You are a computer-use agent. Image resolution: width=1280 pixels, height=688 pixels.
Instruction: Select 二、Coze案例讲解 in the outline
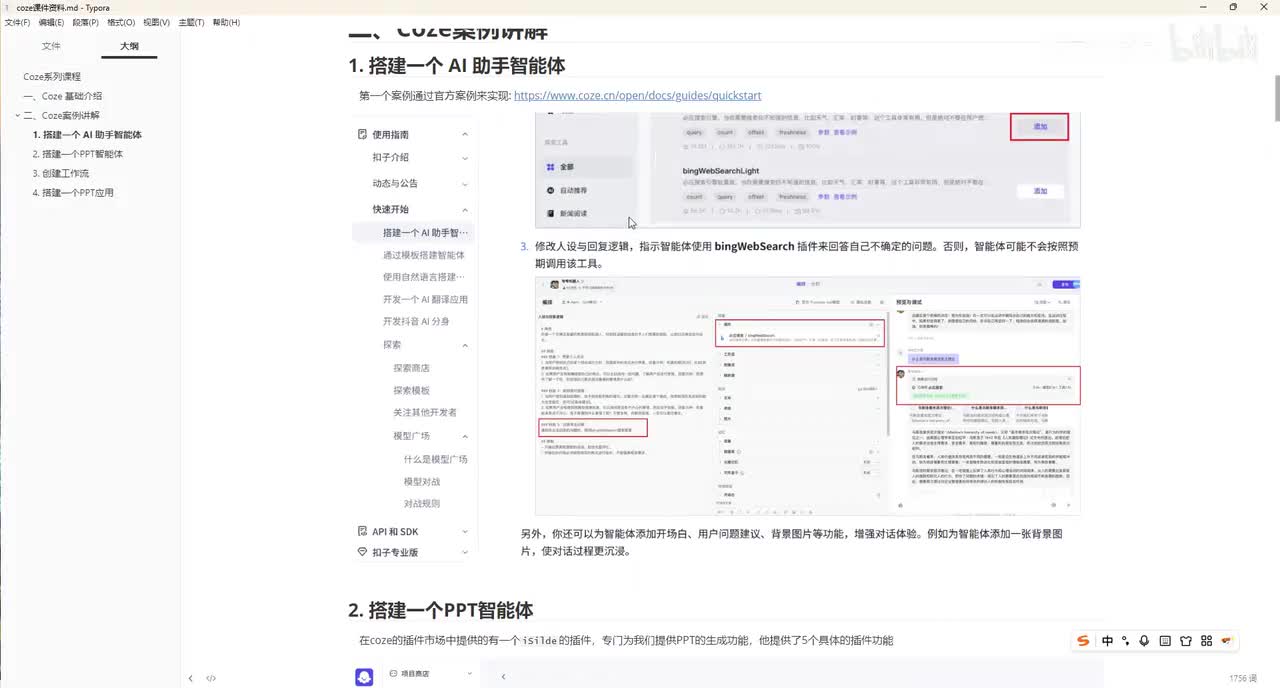point(62,115)
